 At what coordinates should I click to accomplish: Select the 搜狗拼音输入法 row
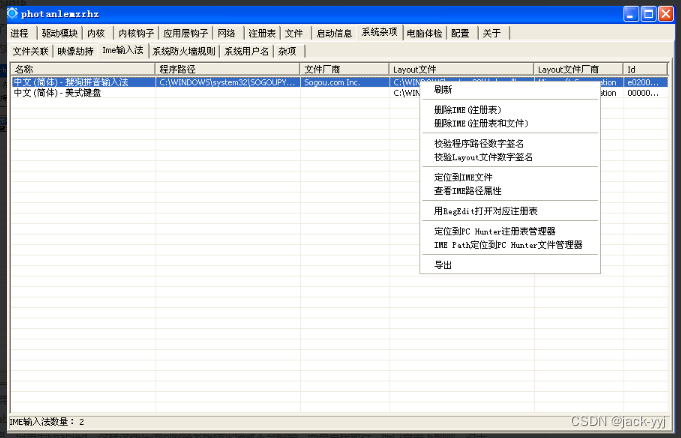tap(340, 82)
